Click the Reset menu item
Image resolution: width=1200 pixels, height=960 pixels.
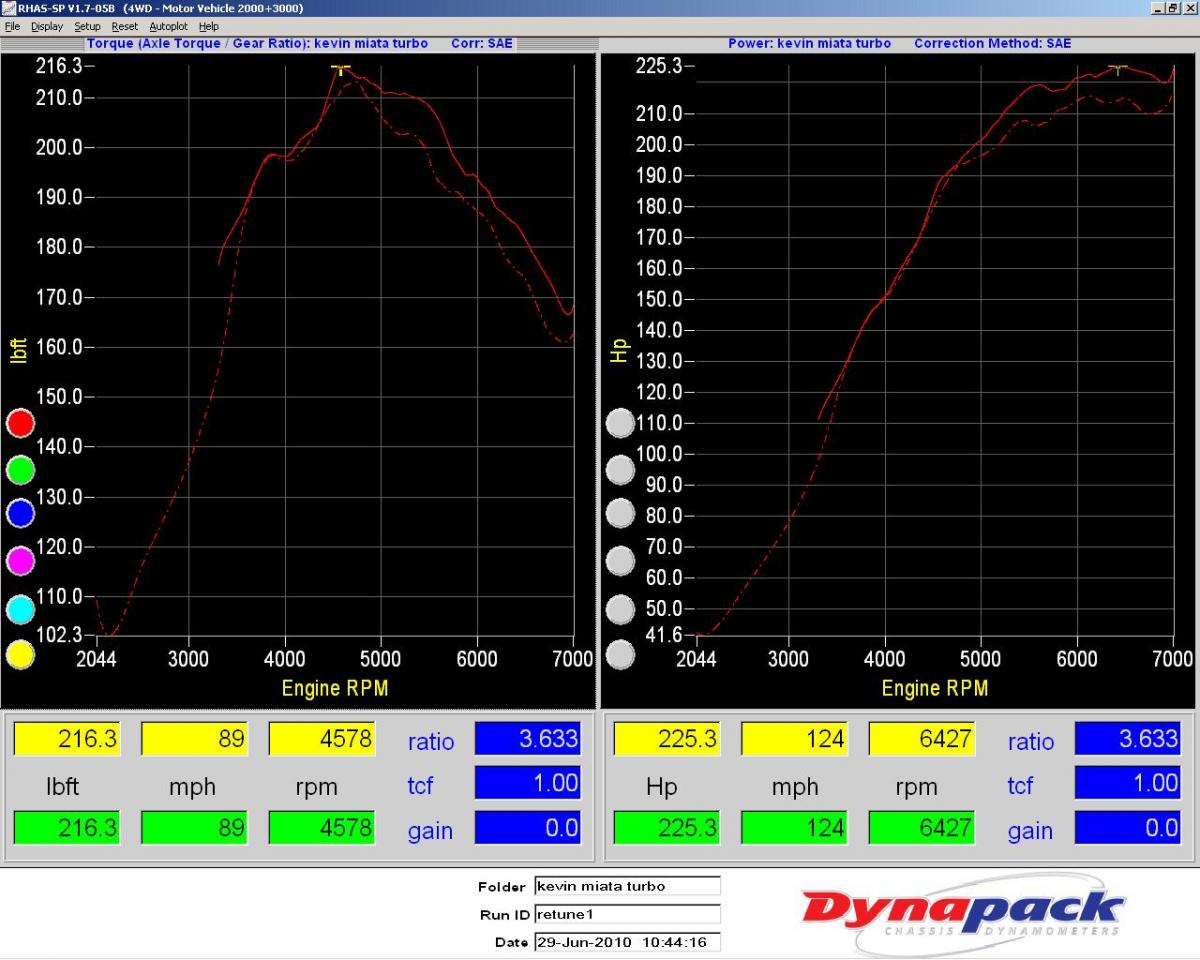coord(124,27)
